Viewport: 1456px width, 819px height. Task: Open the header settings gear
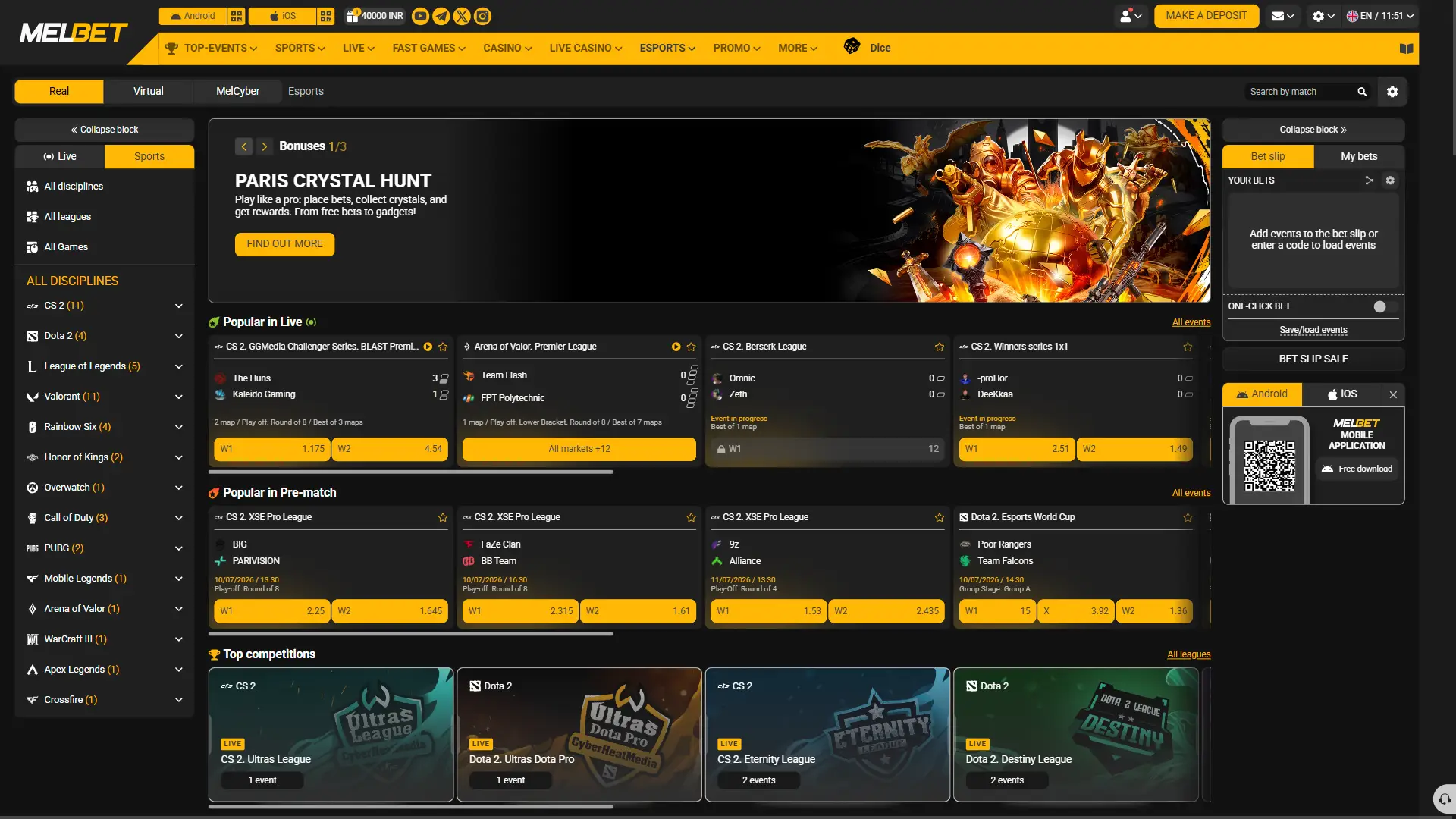pyautogui.click(x=1323, y=16)
